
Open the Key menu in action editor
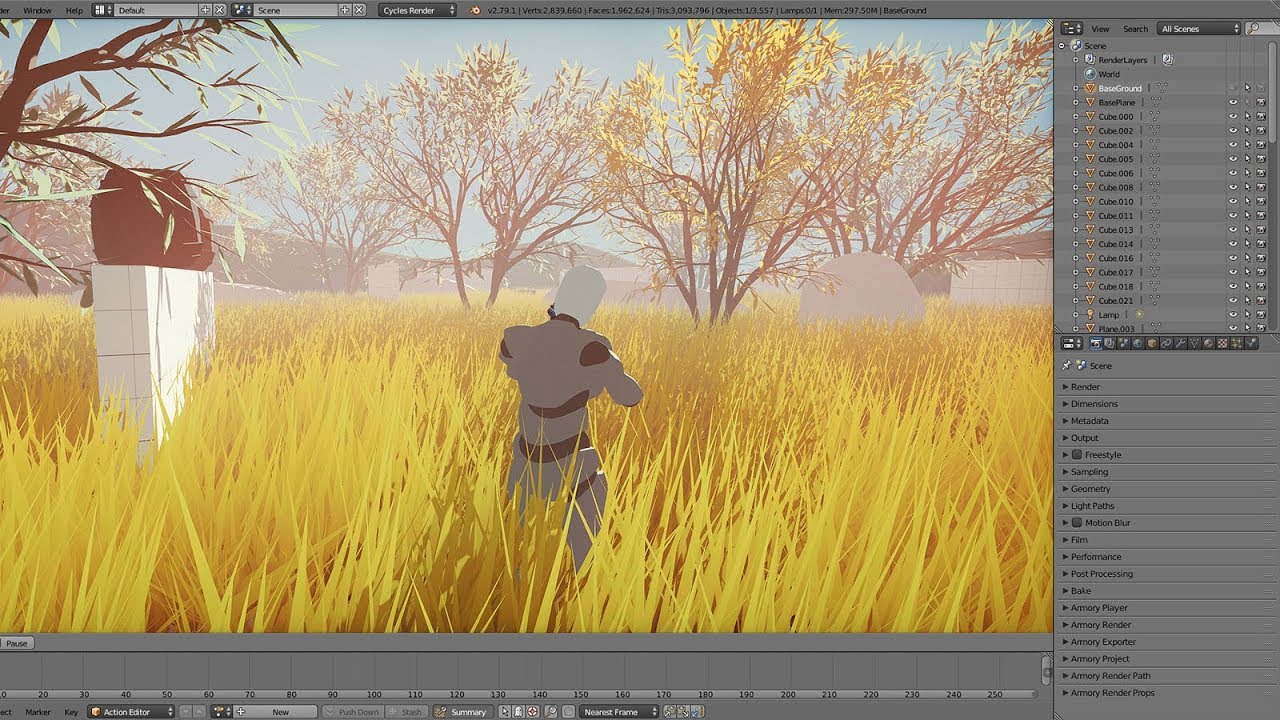(x=71, y=712)
